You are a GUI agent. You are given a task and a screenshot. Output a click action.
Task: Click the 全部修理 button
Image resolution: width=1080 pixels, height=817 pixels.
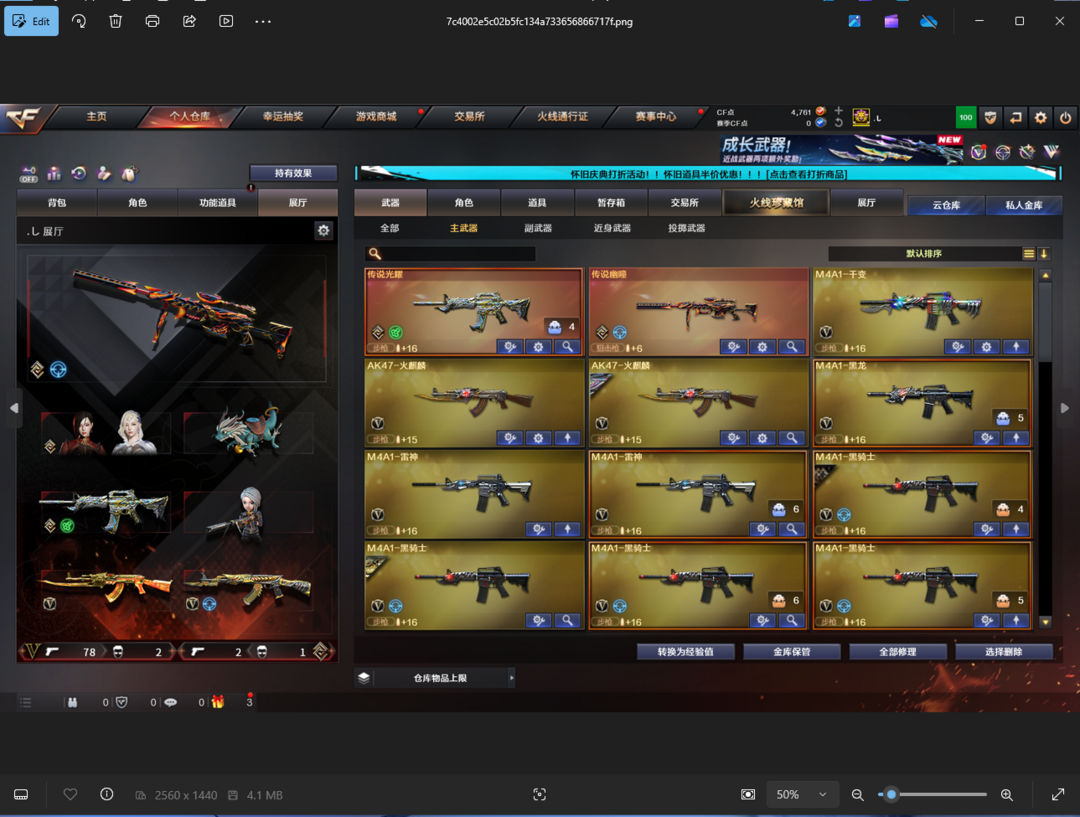[x=897, y=652]
